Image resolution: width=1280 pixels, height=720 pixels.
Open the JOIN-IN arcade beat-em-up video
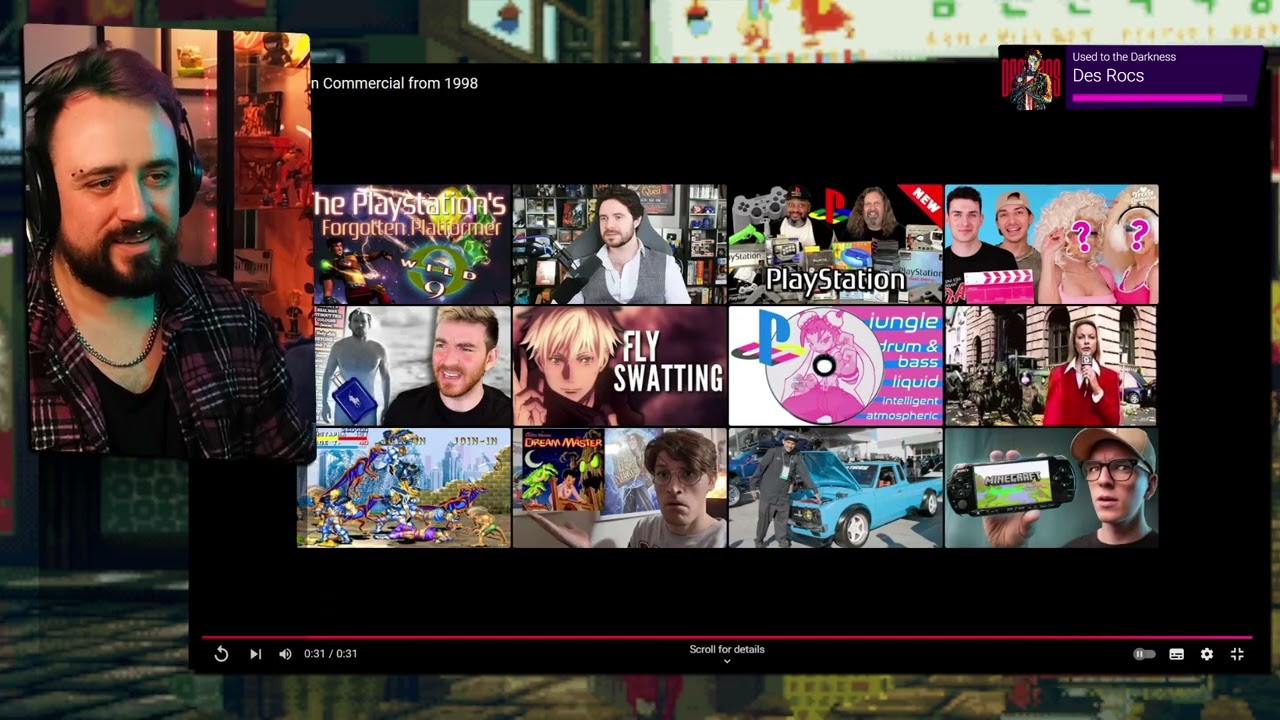[x=404, y=488]
